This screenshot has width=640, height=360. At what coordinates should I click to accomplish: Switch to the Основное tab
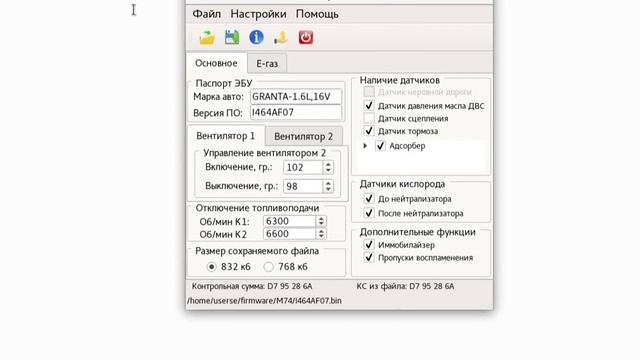(x=216, y=63)
